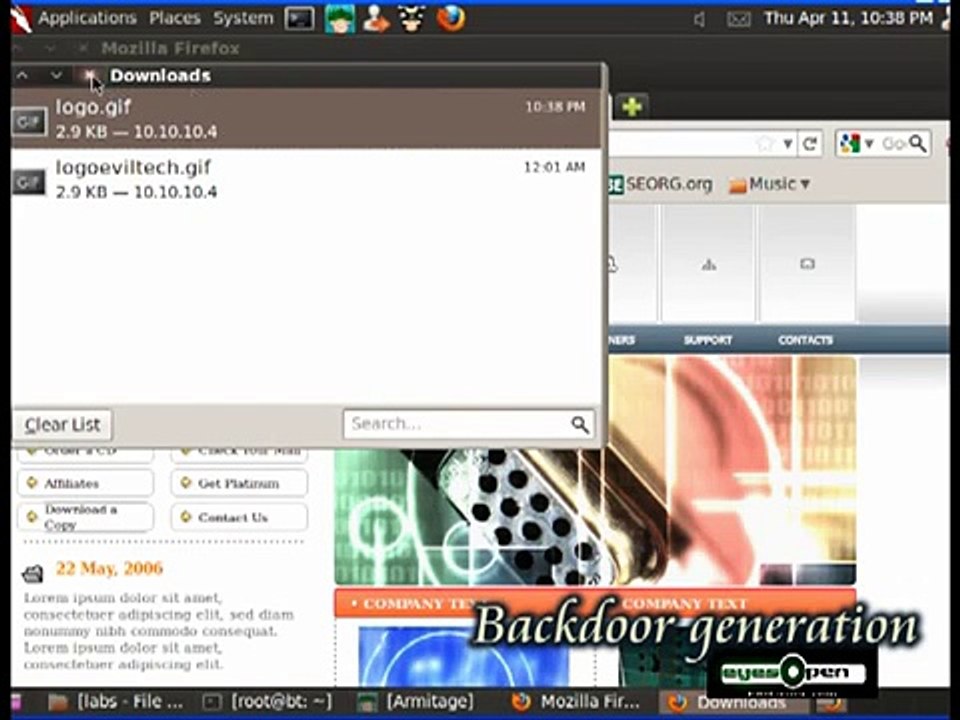Click the collage banner image on webpage
This screenshot has height=720, width=960.
(595, 517)
